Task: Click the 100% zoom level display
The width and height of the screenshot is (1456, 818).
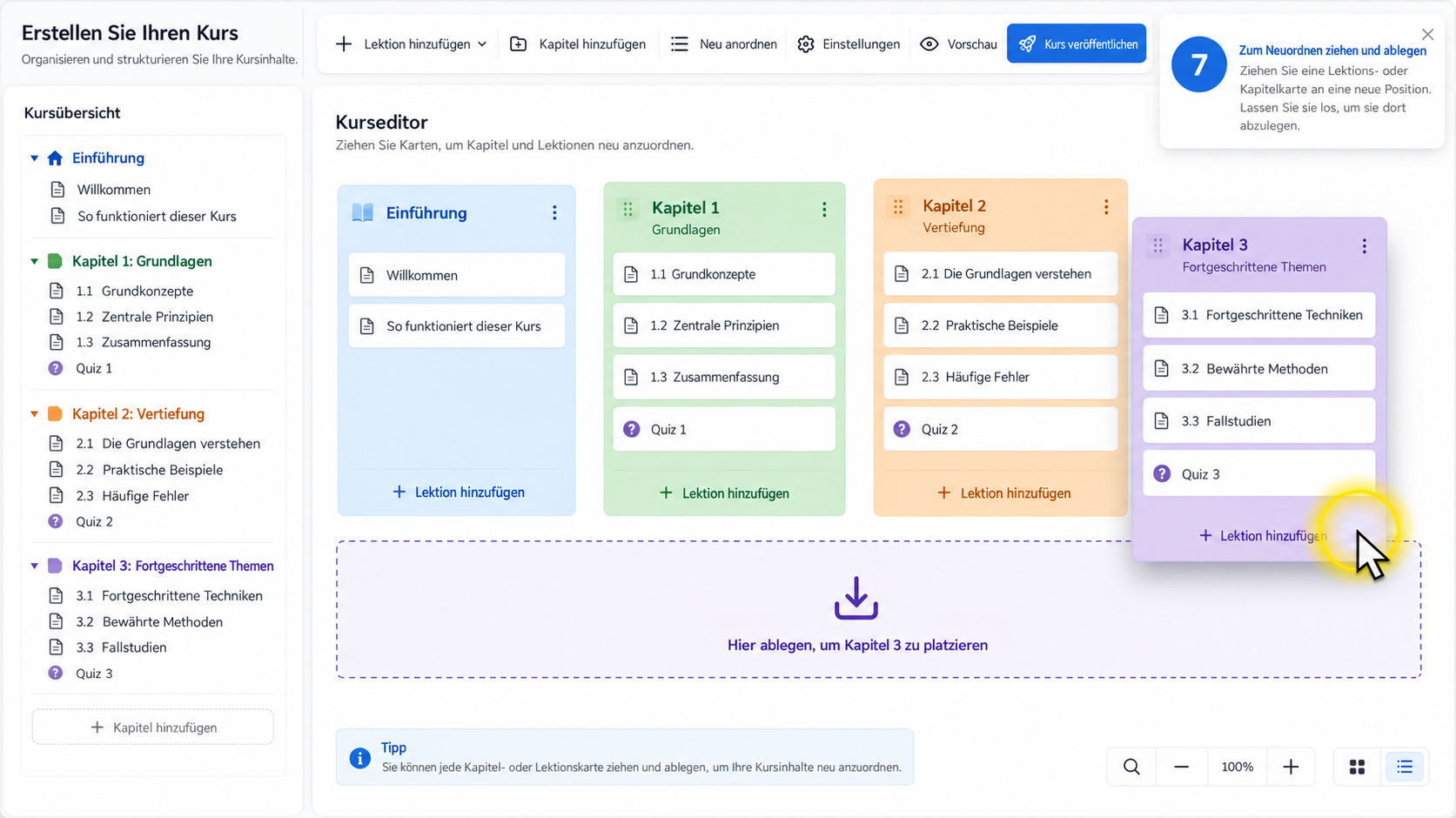Action: click(1237, 767)
